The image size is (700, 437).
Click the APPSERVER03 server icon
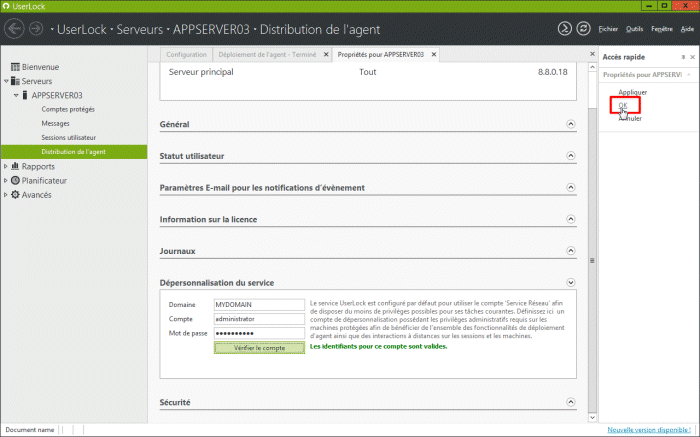pyautogui.click(x=25, y=95)
